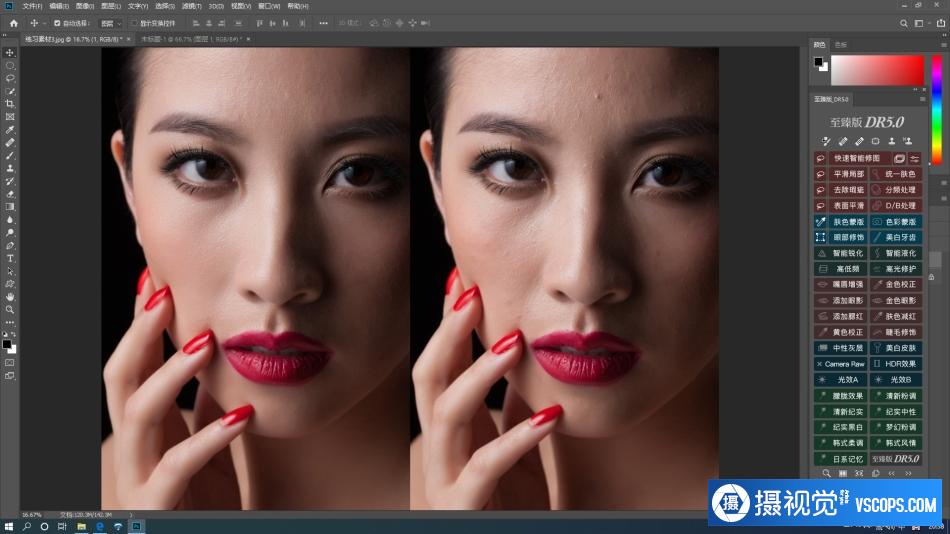Viewport: 950px width, 534px height.
Task: Apply 日系记忆 preset
Action: (841, 459)
